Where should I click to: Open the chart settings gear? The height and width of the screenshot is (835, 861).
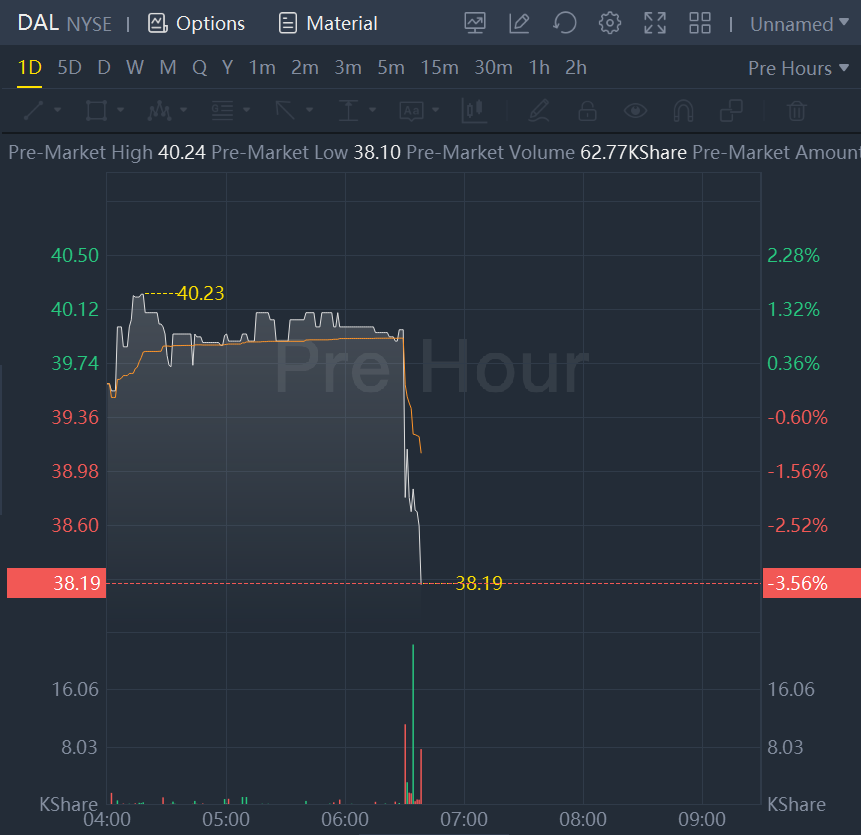tap(610, 23)
